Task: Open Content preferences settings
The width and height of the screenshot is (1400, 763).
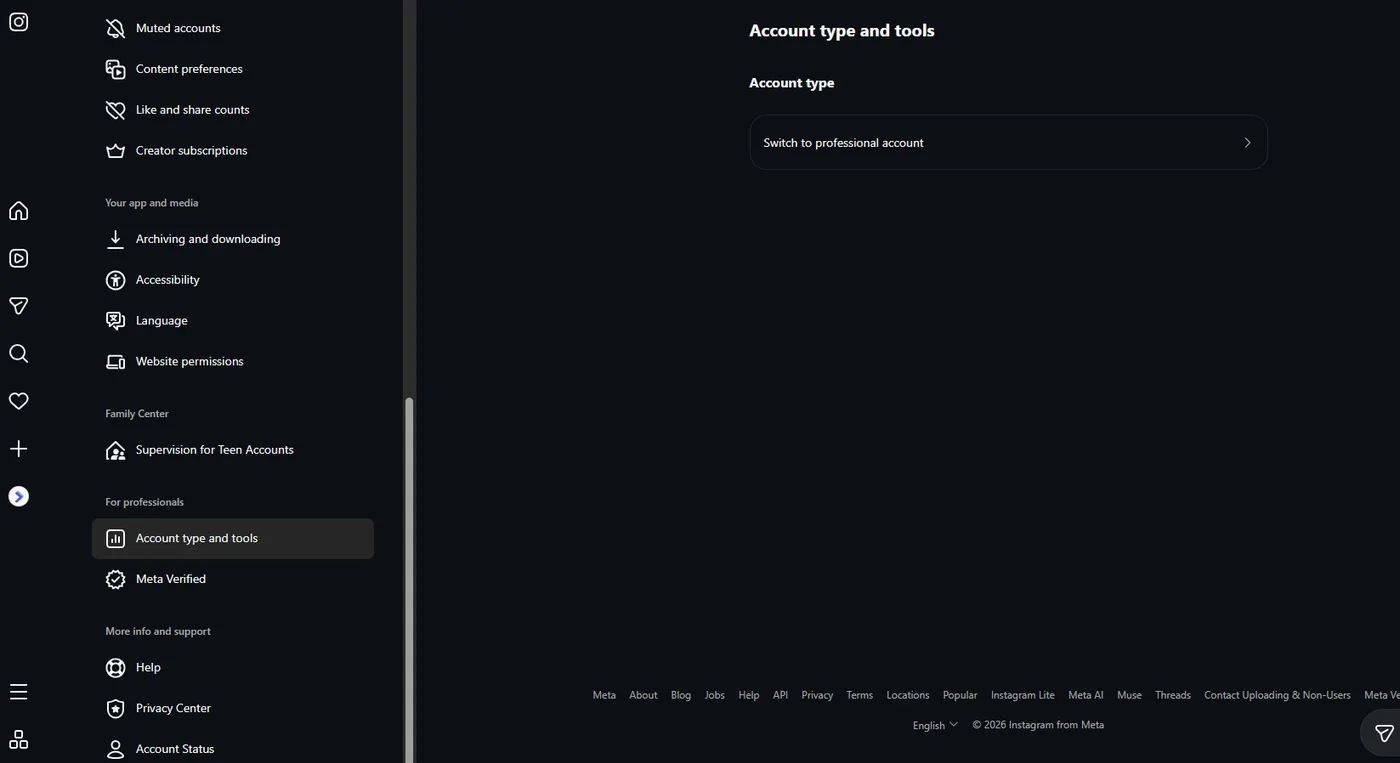Action: coord(233,69)
